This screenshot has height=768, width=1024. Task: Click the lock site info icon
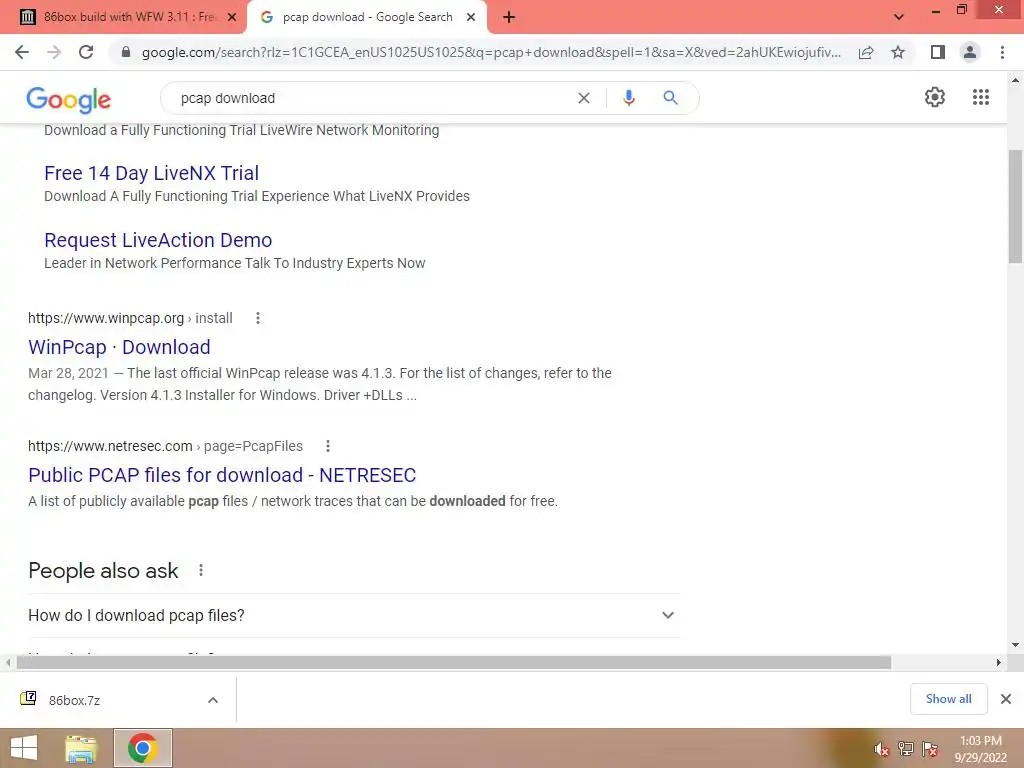[126, 52]
